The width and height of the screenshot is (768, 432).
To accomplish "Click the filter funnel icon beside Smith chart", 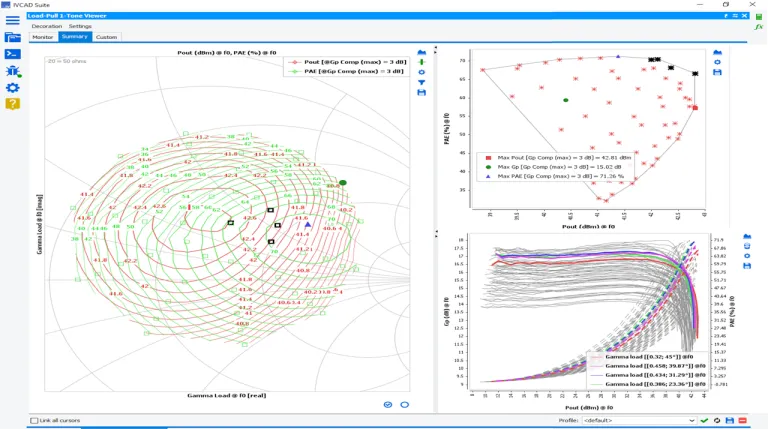I will pos(421,82).
